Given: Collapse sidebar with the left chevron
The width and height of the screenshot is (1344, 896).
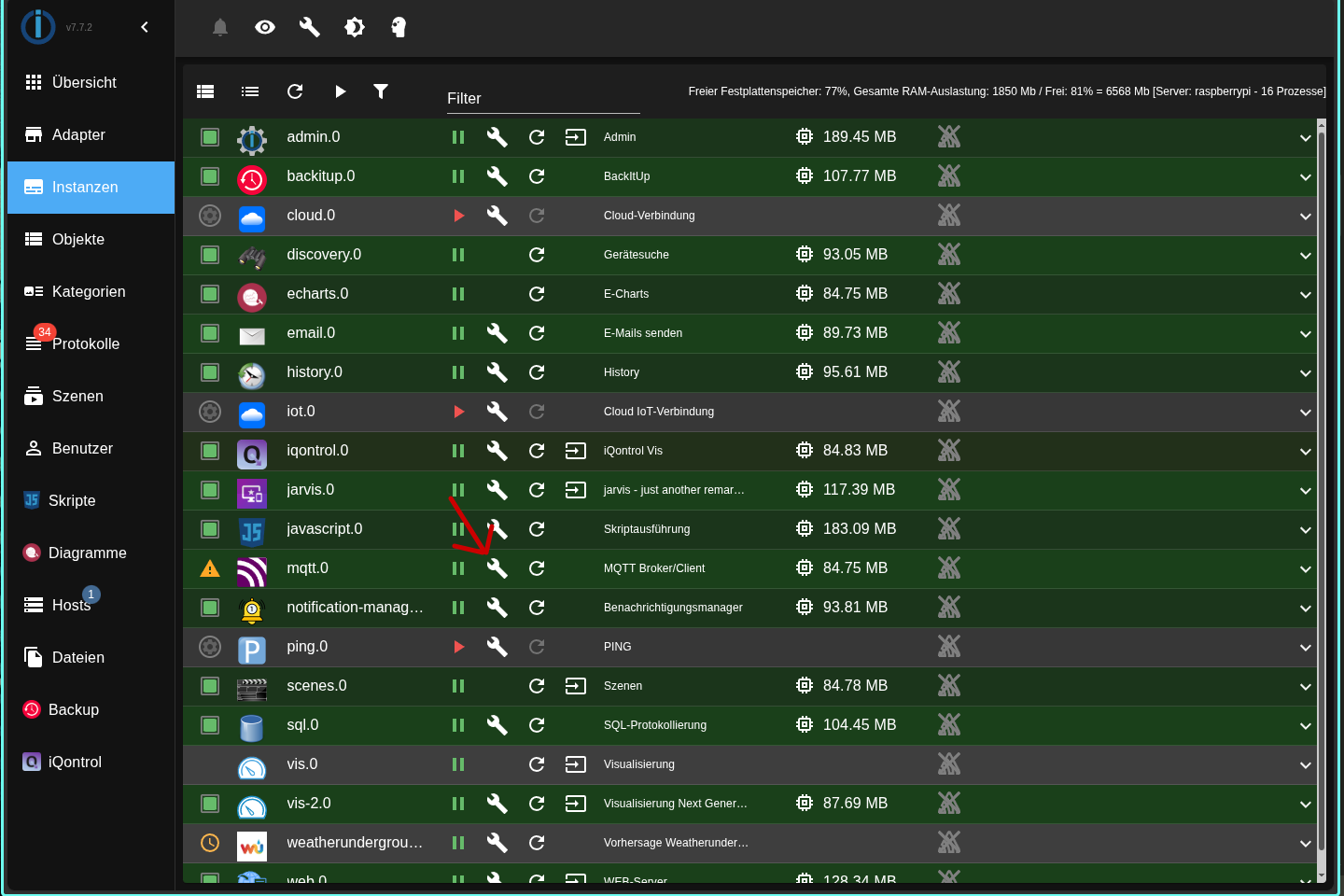Looking at the screenshot, I should point(145,27).
